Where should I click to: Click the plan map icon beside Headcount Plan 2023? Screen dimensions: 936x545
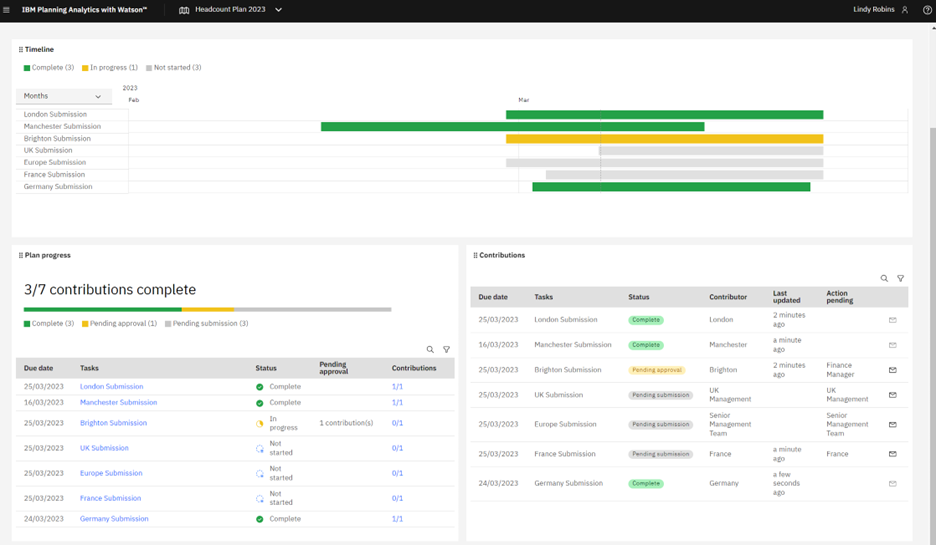(x=184, y=10)
